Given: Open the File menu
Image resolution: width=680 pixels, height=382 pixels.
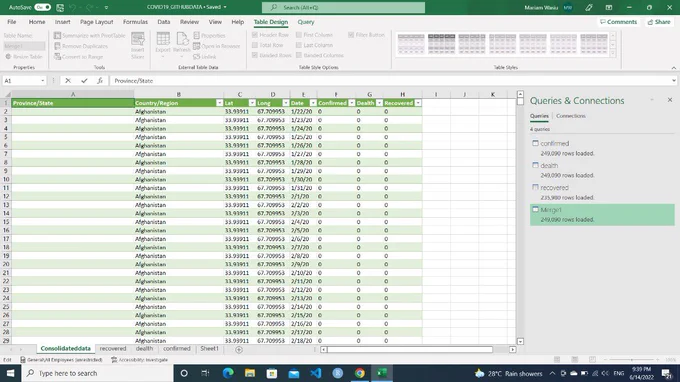Looking at the screenshot, I should [x=12, y=22].
